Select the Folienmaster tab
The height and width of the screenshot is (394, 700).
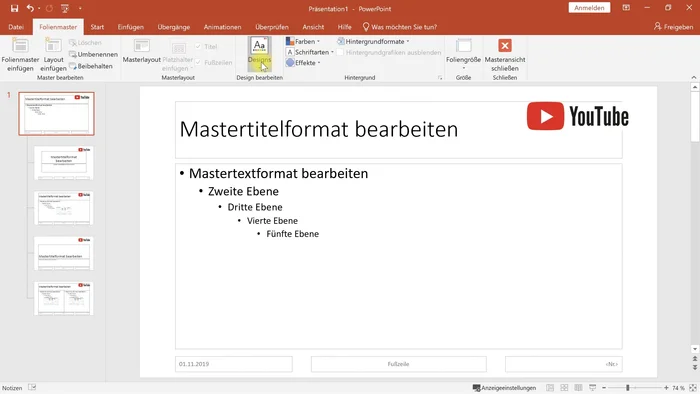(x=58, y=27)
